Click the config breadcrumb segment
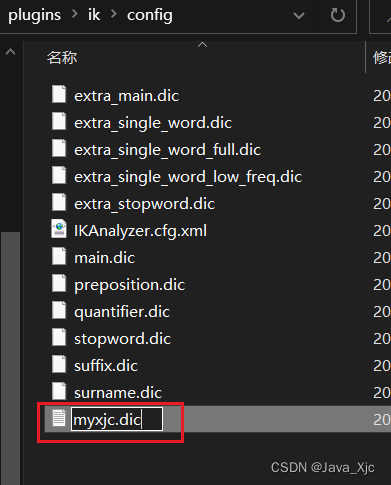 [150, 15]
